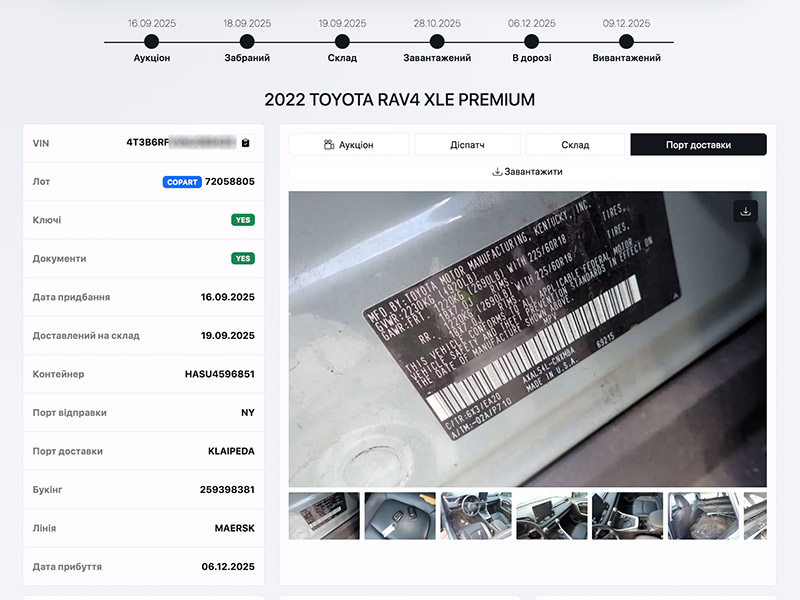The image size is (800, 600).
Task: Click the timeline date 28.10.2025
Action: pos(437,23)
